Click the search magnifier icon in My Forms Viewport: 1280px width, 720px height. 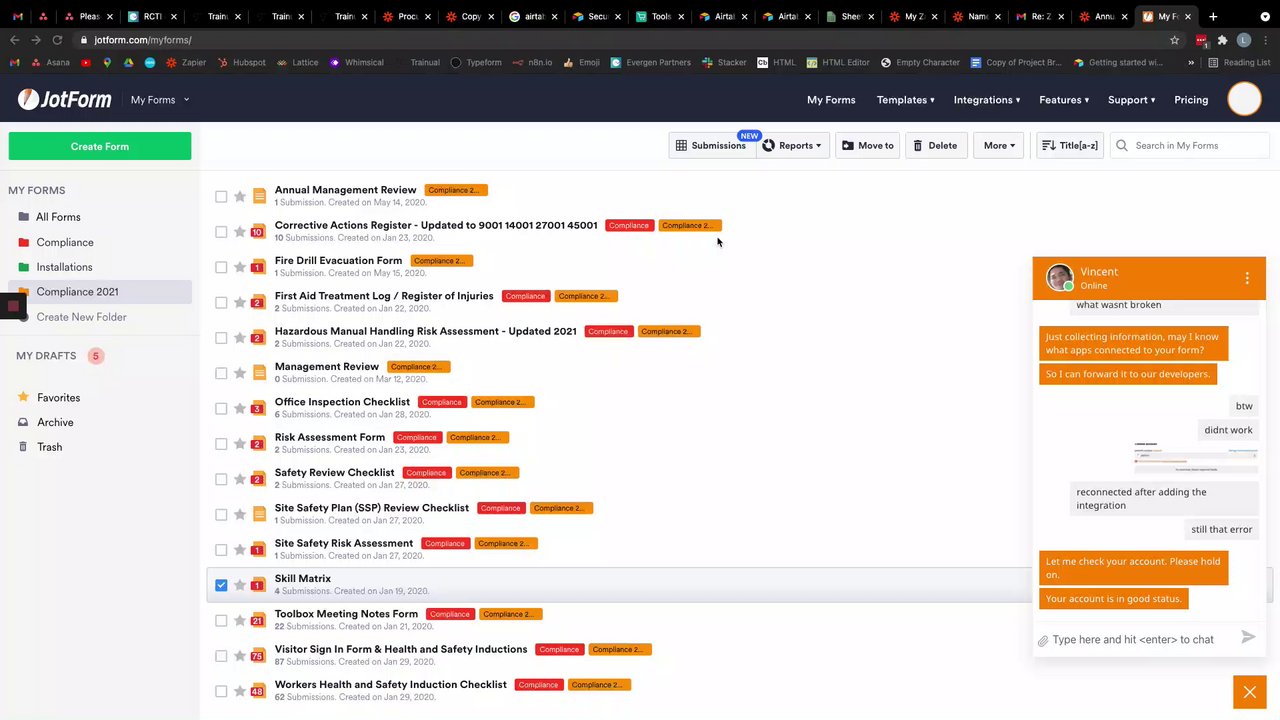(1122, 146)
